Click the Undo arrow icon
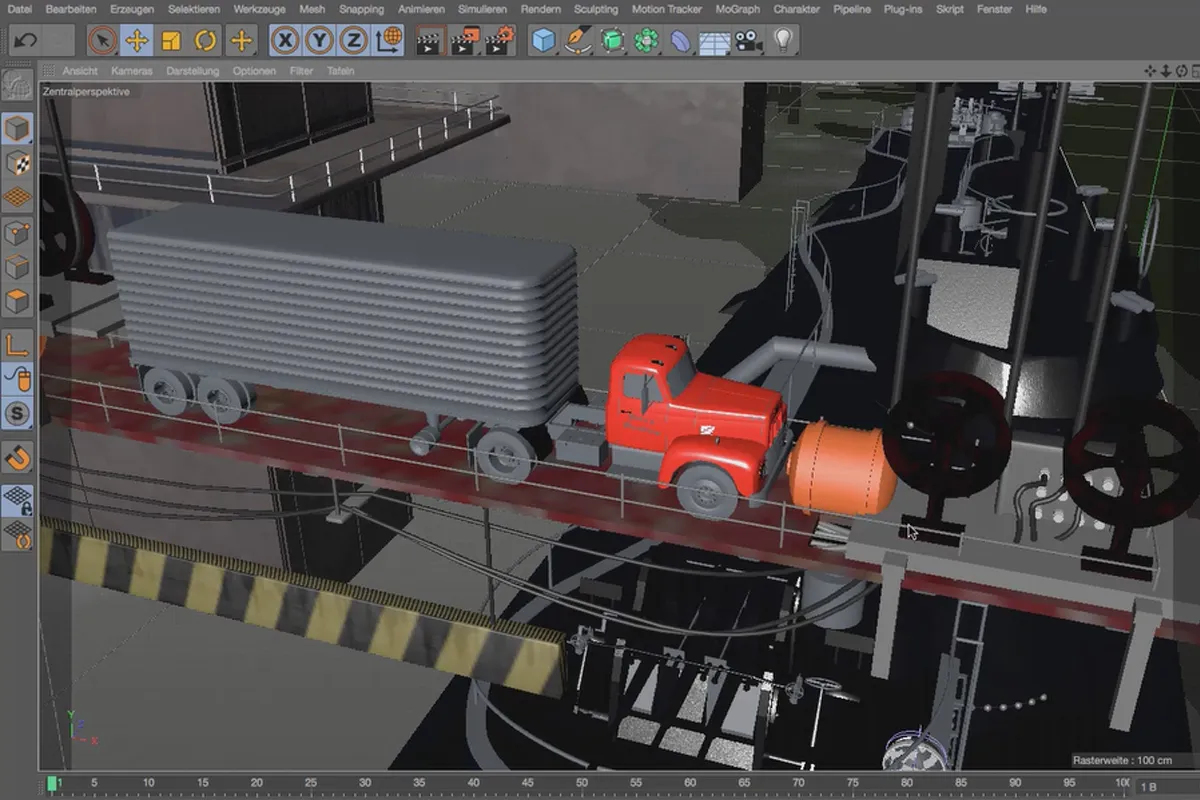Image resolution: width=1200 pixels, height=800 pixels. point(27,41)
